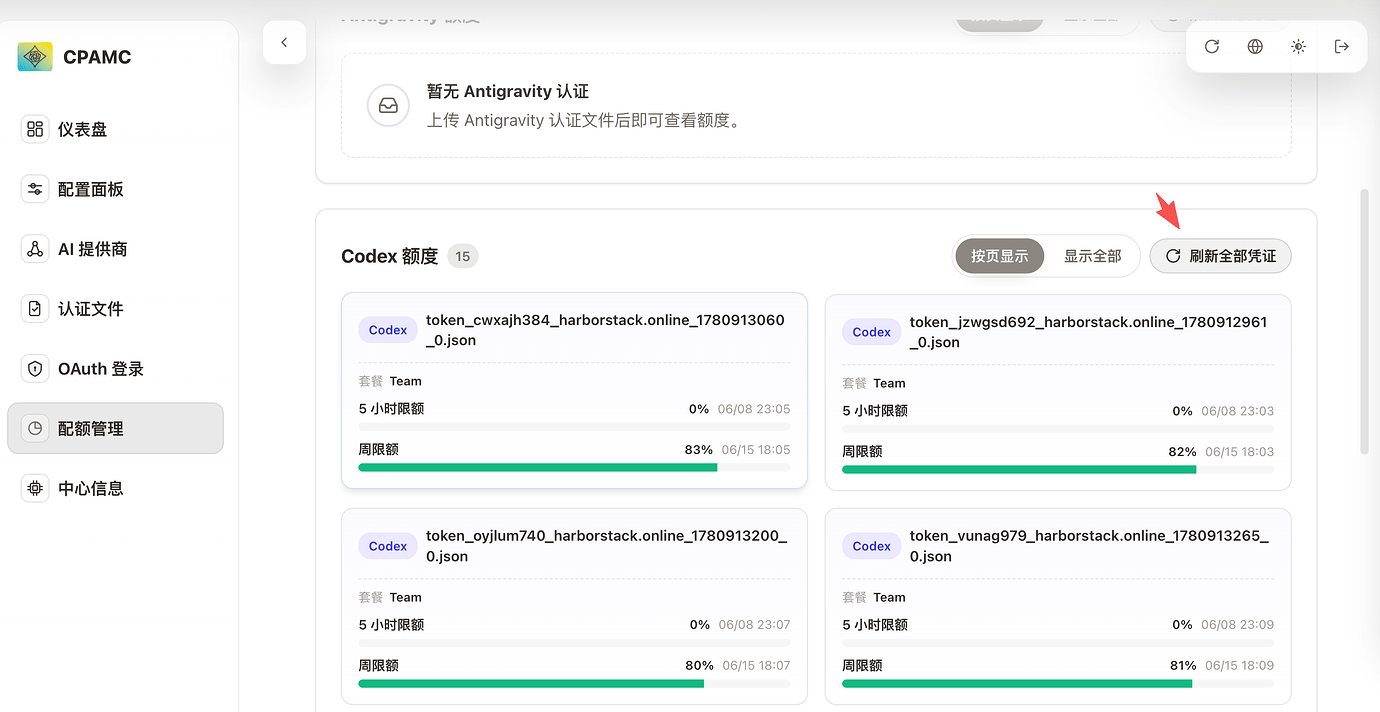Toggle theme with the sun icon

click(x=1298, y=46)
